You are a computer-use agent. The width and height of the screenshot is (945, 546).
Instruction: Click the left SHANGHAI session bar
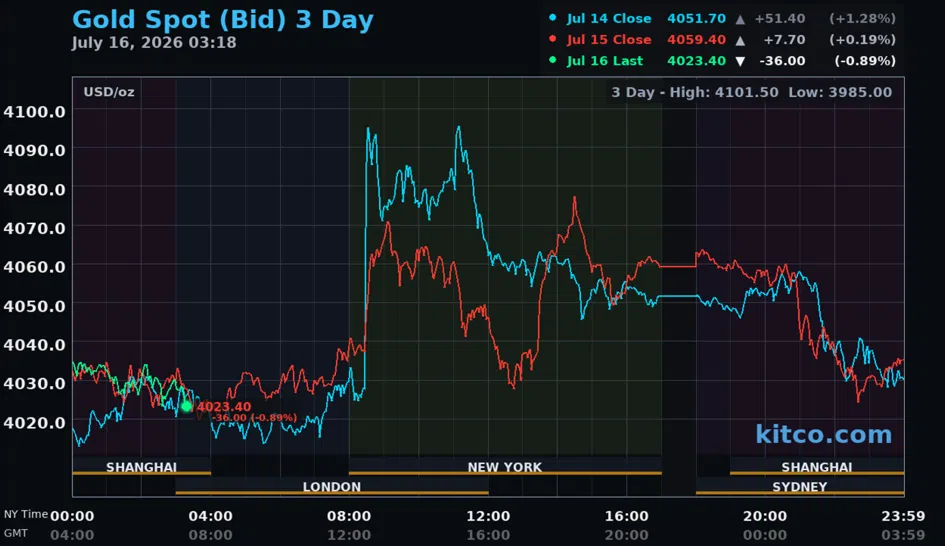click(x=142, y=466)
